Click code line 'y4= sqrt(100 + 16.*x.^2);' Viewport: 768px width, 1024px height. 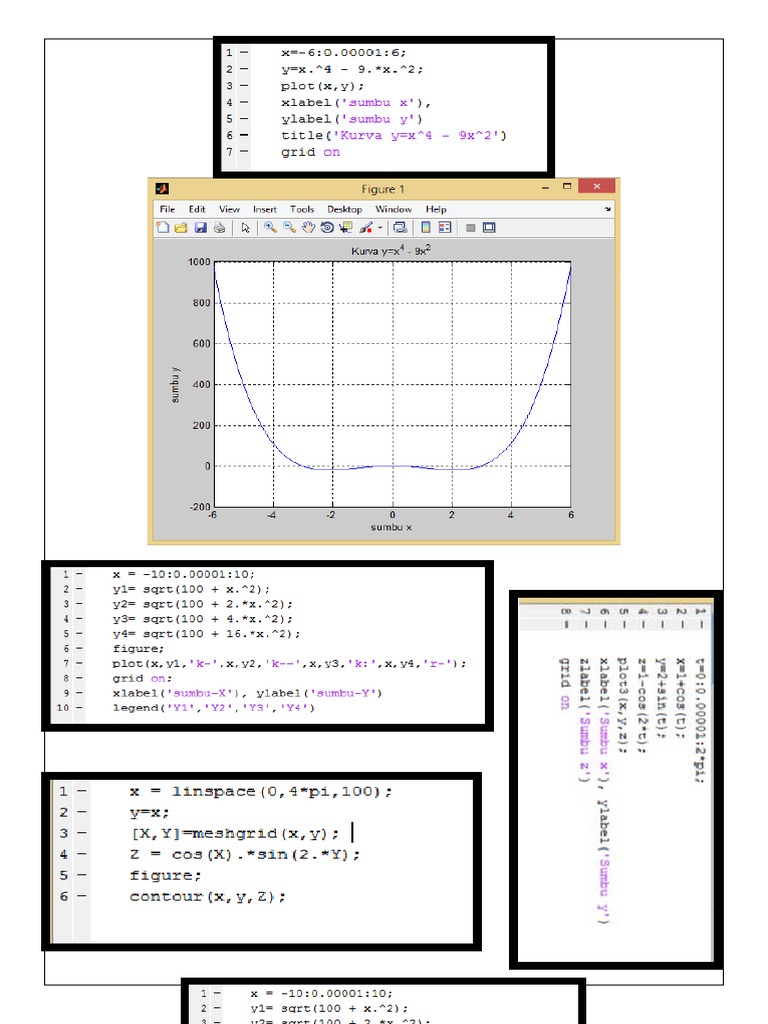coord(206,633)
